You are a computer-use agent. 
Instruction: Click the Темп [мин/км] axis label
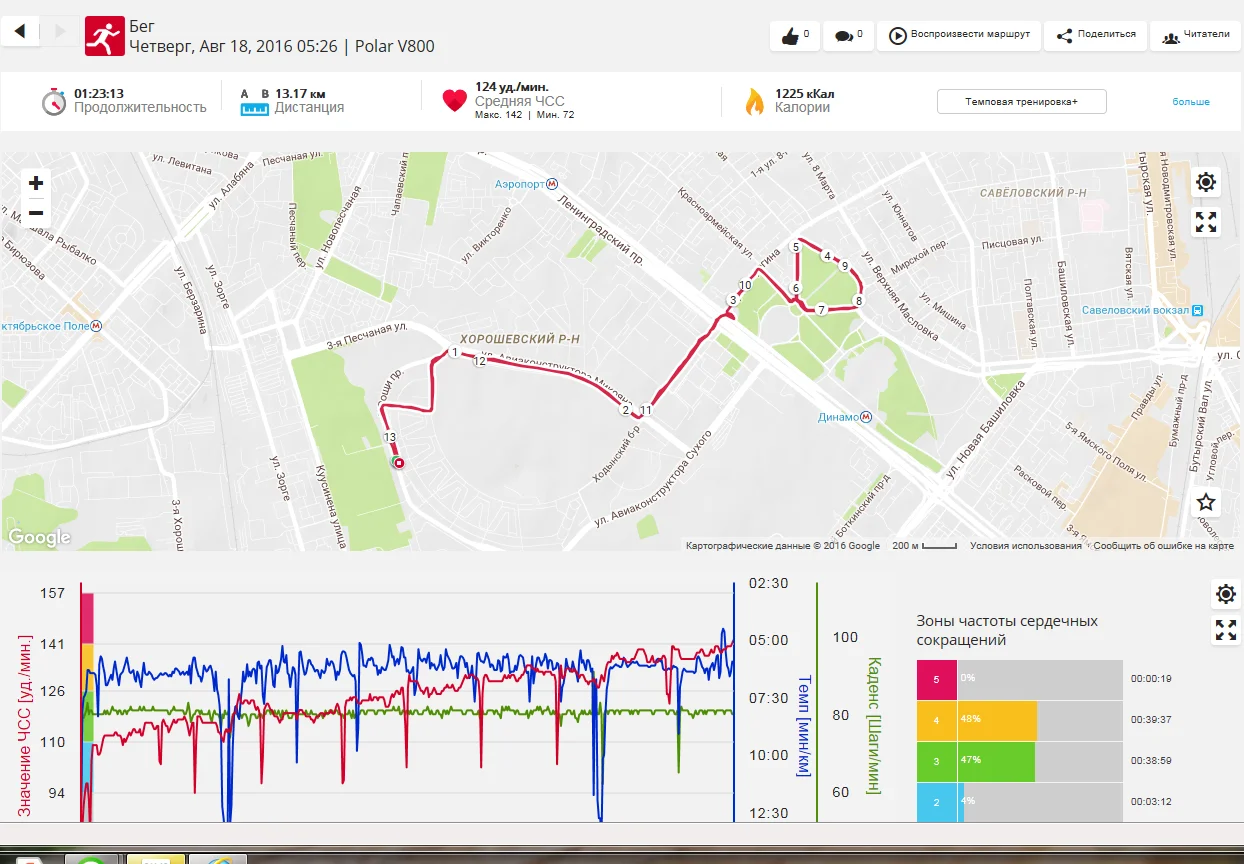(x=804, y=726)
